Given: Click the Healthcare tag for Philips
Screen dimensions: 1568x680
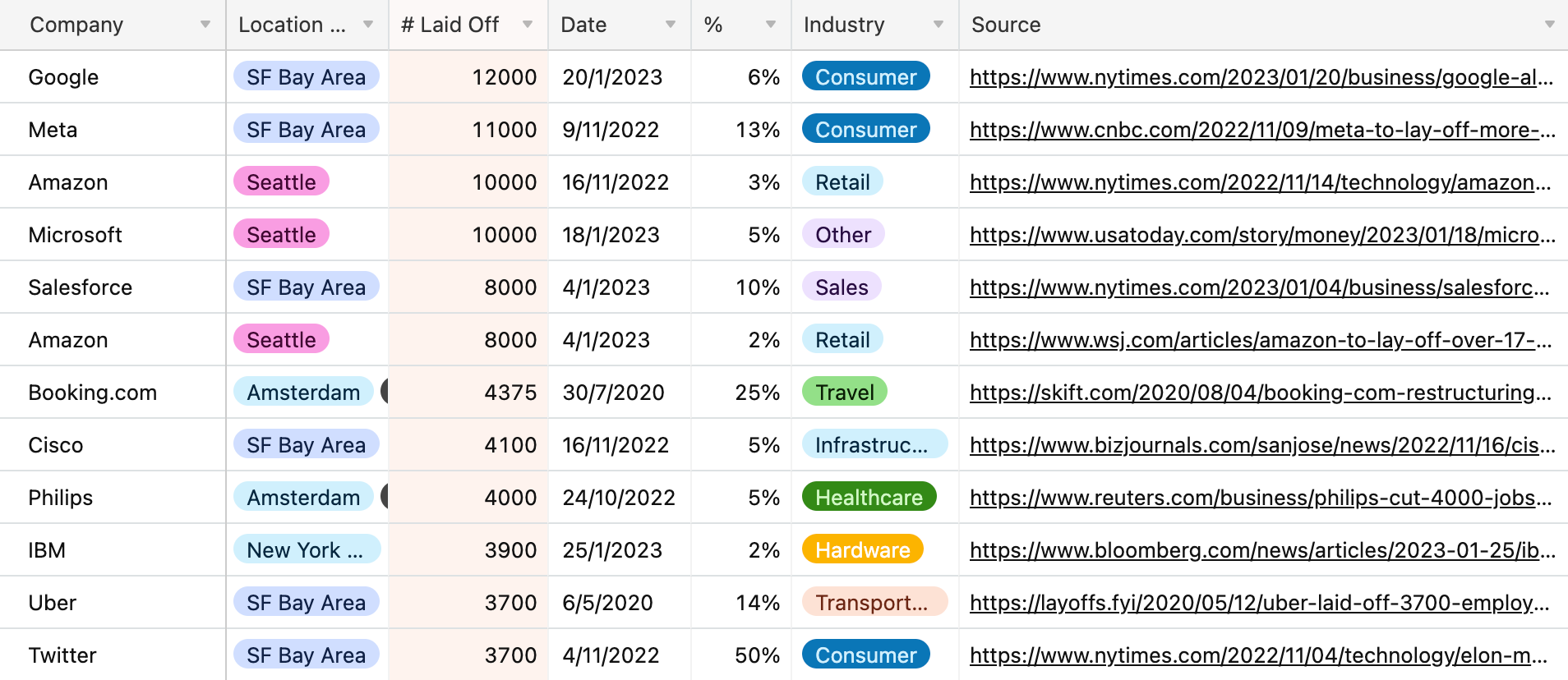Looking at the screenshot, I should point(869,497).
